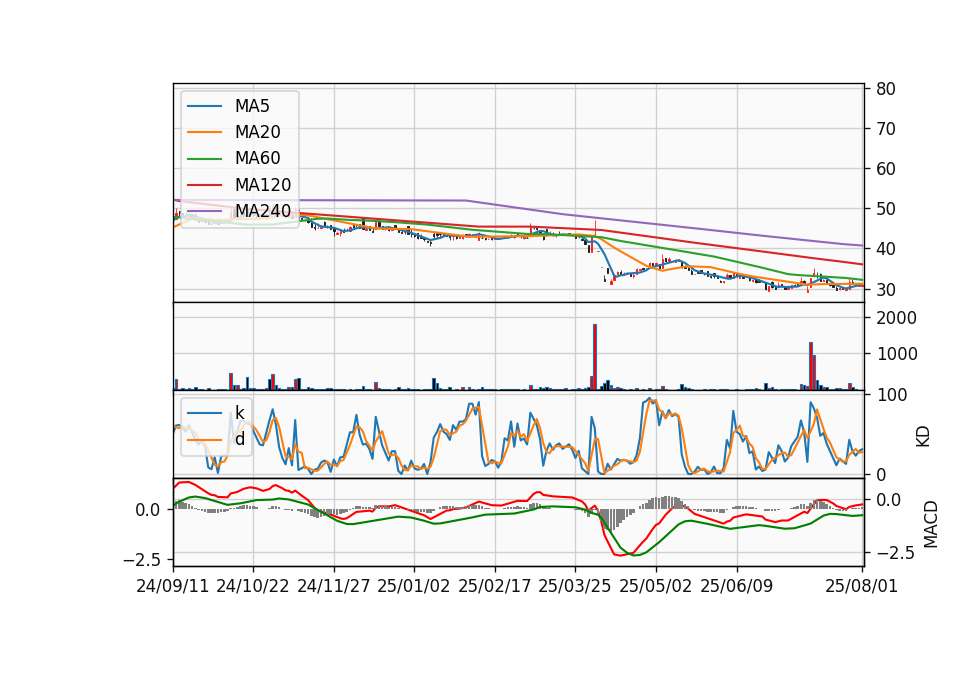The width and height of the screenshot is (960, 690).
Task: Click the KD vertical axis title
Action: 923,437
